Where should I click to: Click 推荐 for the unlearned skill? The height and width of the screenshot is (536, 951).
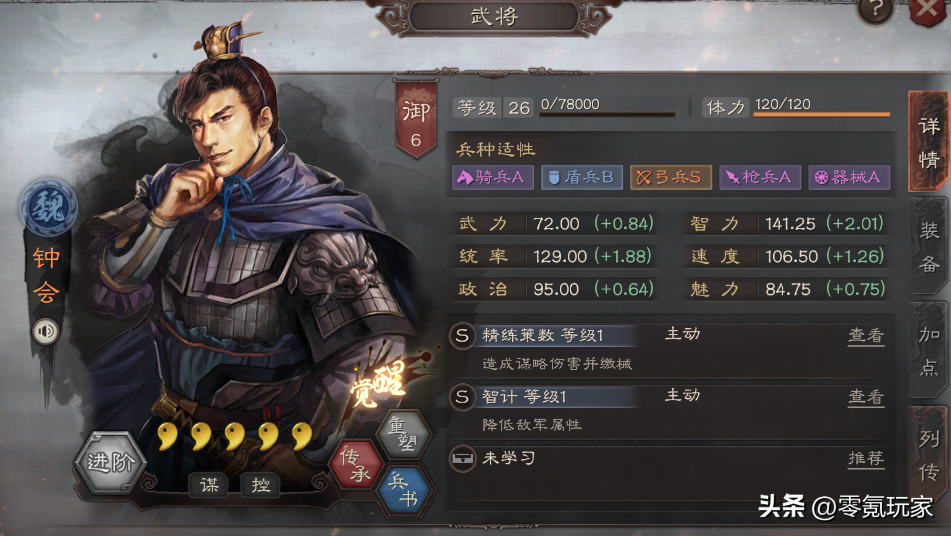865,458
